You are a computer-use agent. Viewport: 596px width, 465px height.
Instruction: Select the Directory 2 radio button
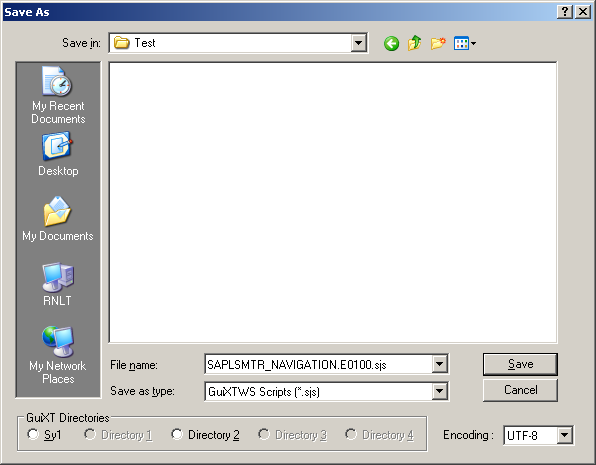(x=177, y=434)
